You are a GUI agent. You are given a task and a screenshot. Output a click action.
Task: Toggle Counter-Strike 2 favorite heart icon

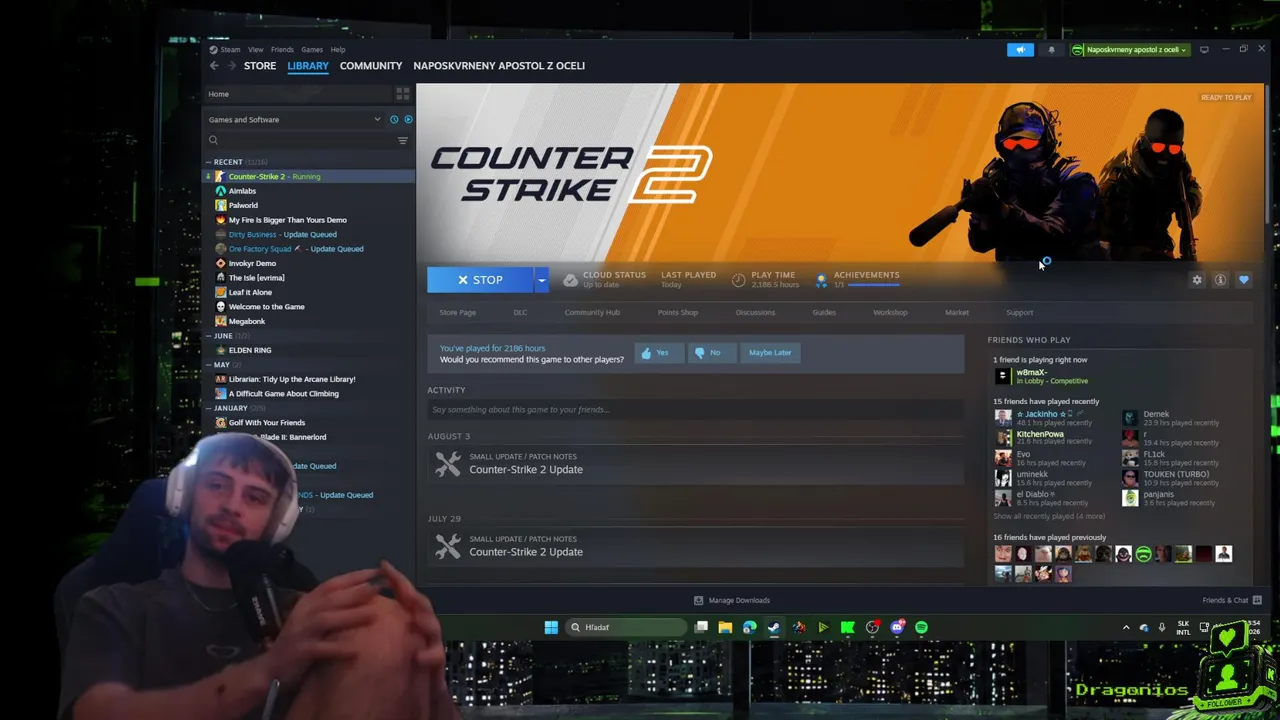(x=1244, y=280)
